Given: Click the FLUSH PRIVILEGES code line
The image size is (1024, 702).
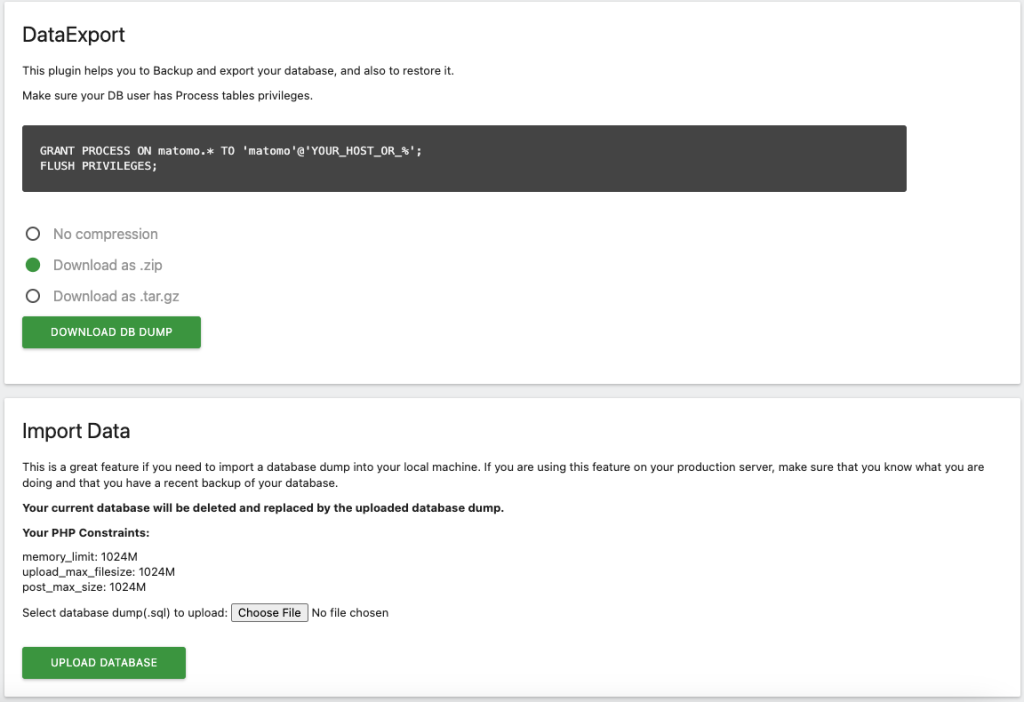Looking at the screenshot, I should 98,166.
